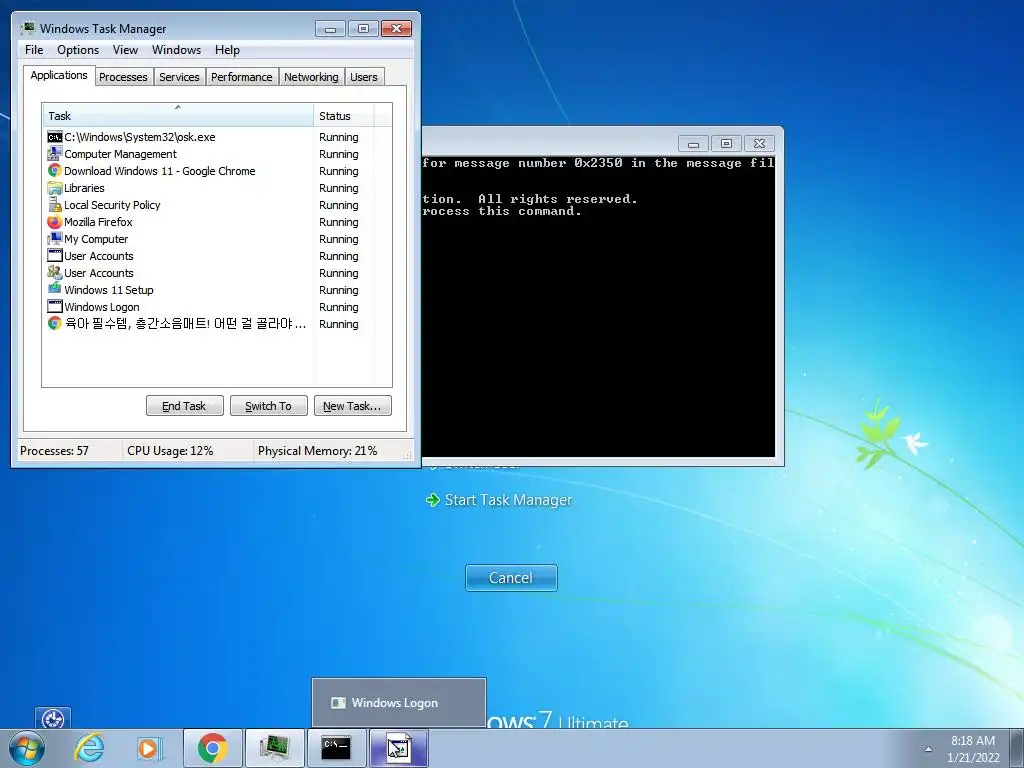This screenshot has width=1024, height=768.
Task: Select the 'Libraries' task text
Action: tap(84, 188)
